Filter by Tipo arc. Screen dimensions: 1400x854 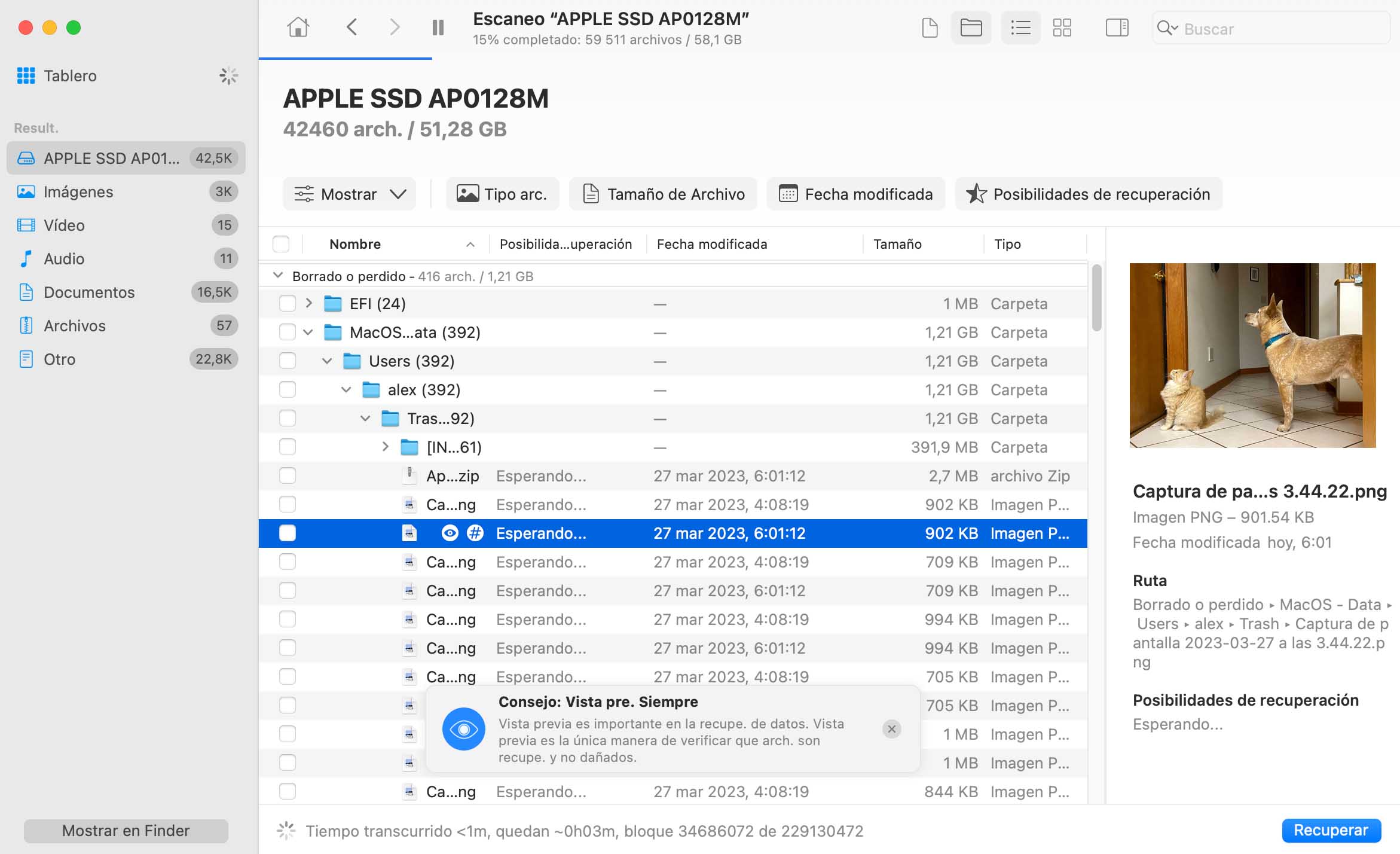pos(502,194)
